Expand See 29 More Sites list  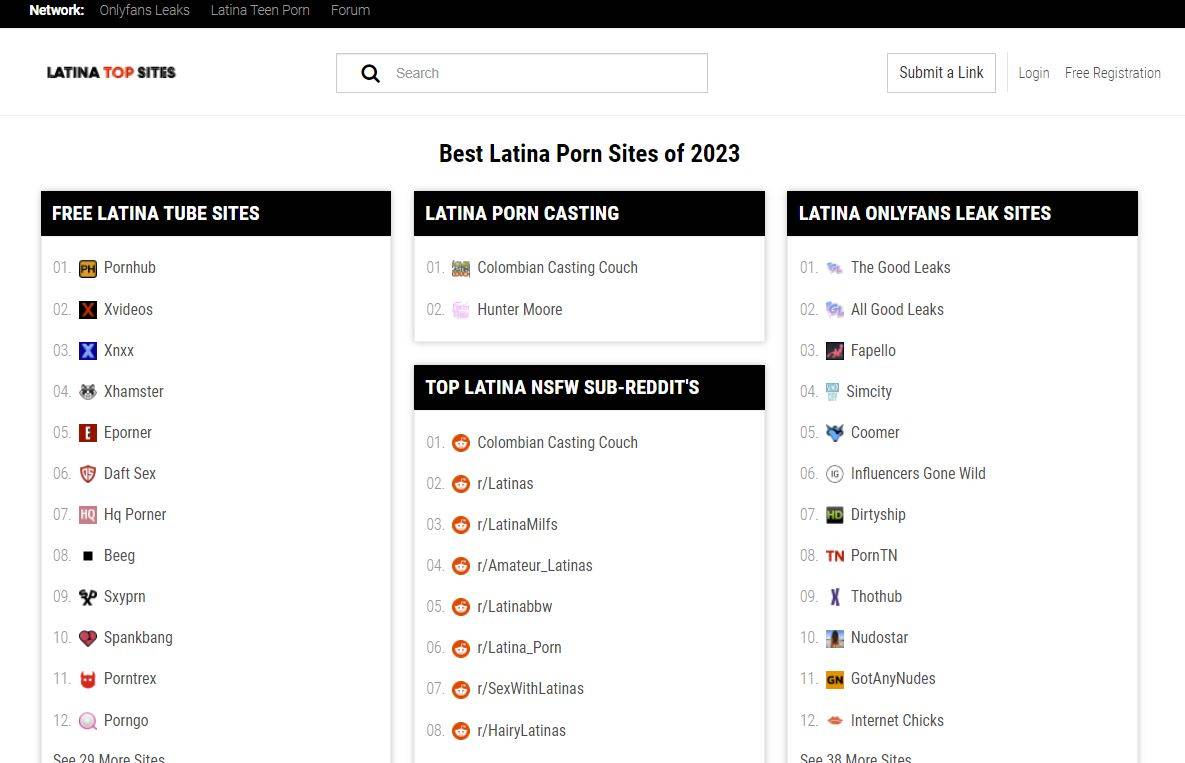109,757
